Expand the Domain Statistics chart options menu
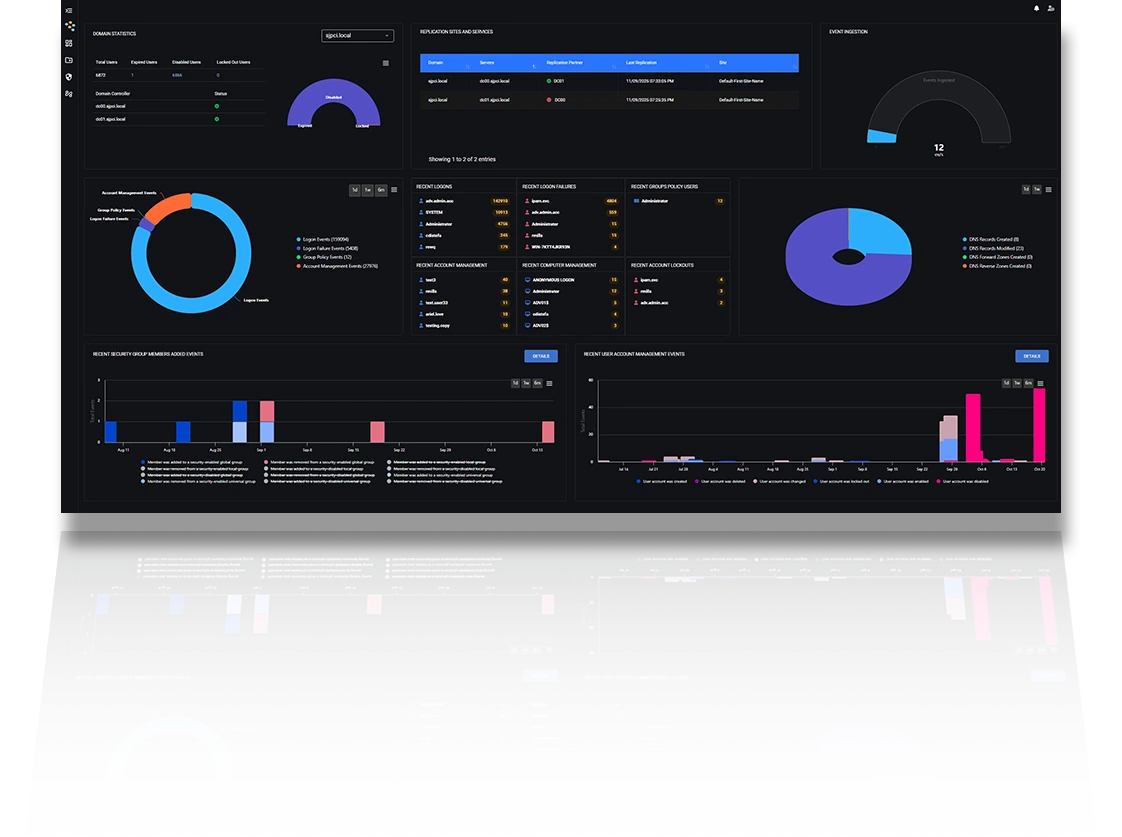Screen dimensions: 1122x837 [x=386, y=63]
